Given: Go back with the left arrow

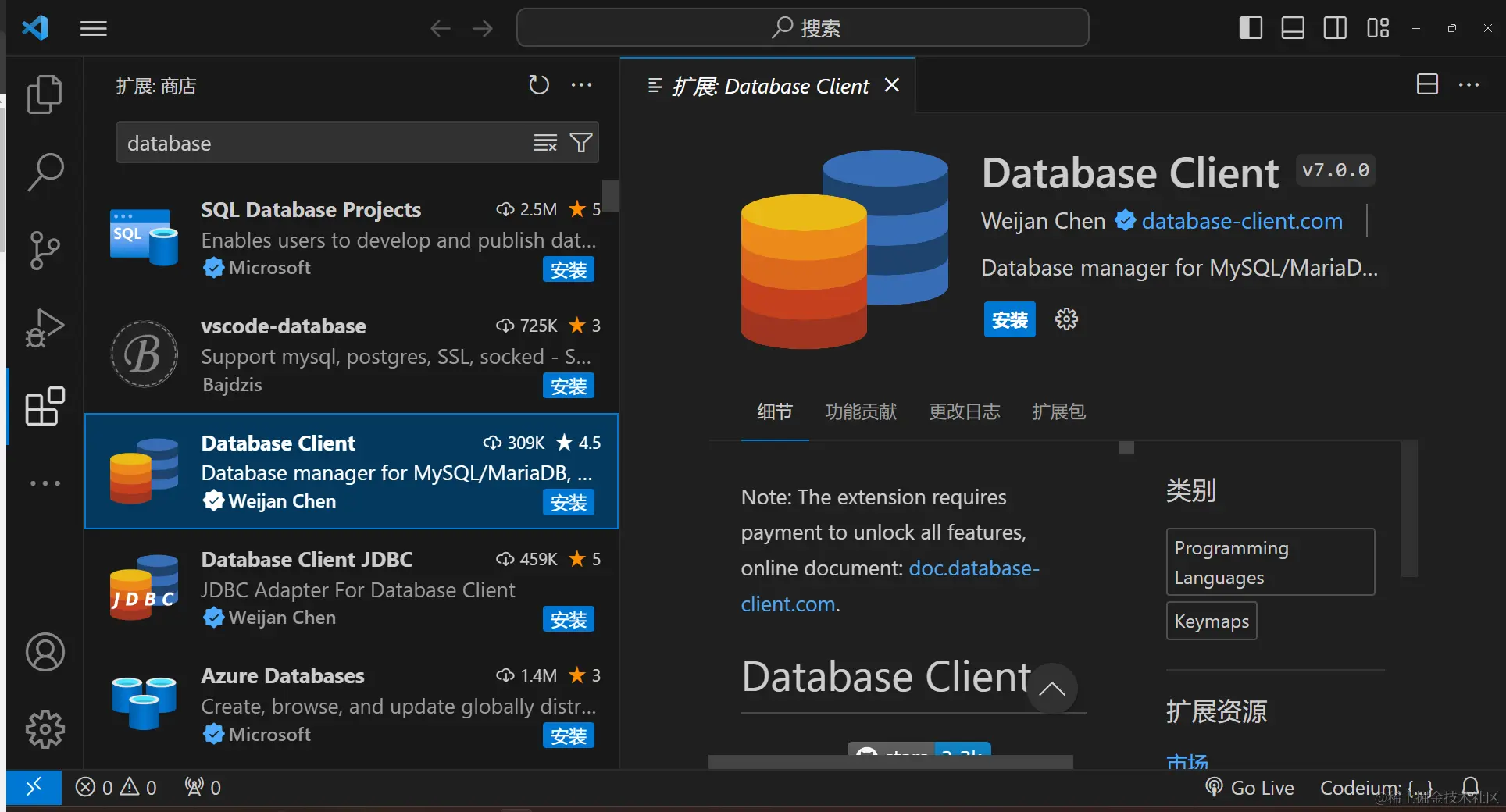Looking at the screenshot, I should (441, 29).
